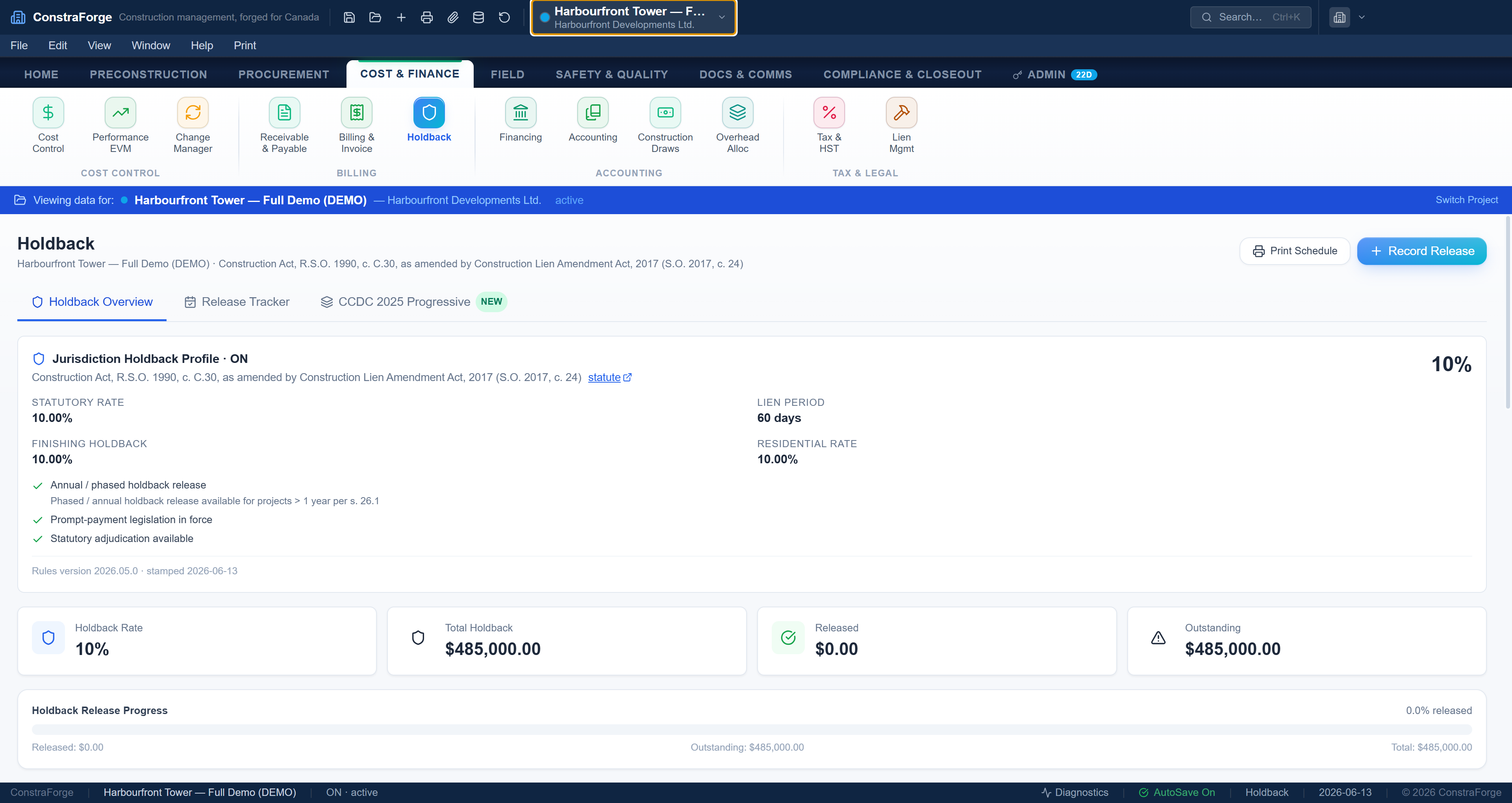Viewport: 1512px width, 803px height.
Task: Open the File menu
Action: click(19, 45)
